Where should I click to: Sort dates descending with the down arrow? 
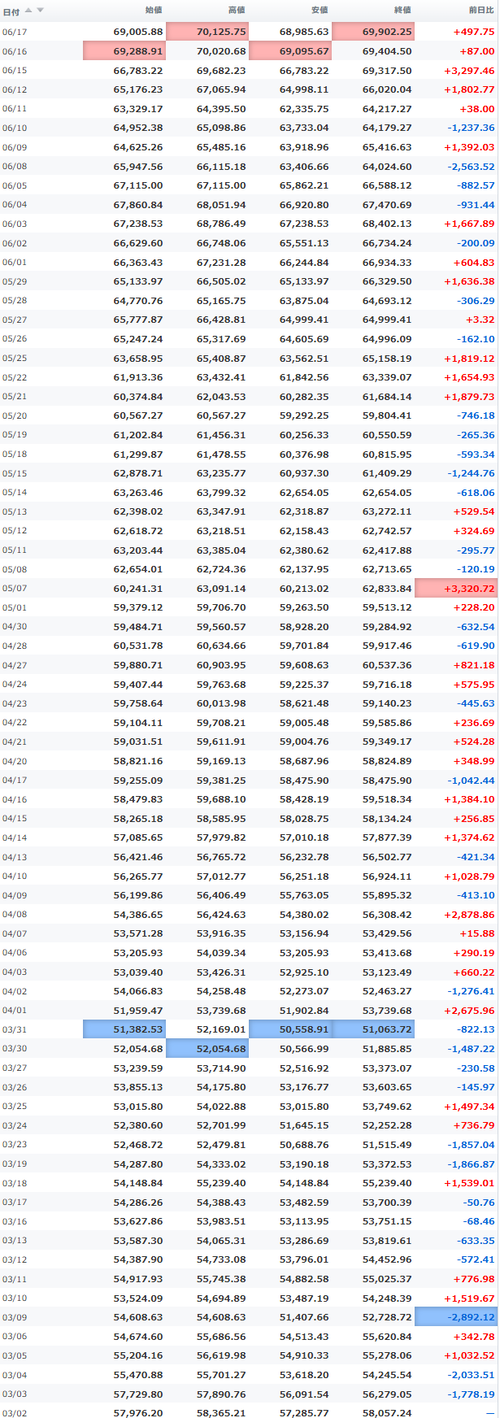(40, 9)
